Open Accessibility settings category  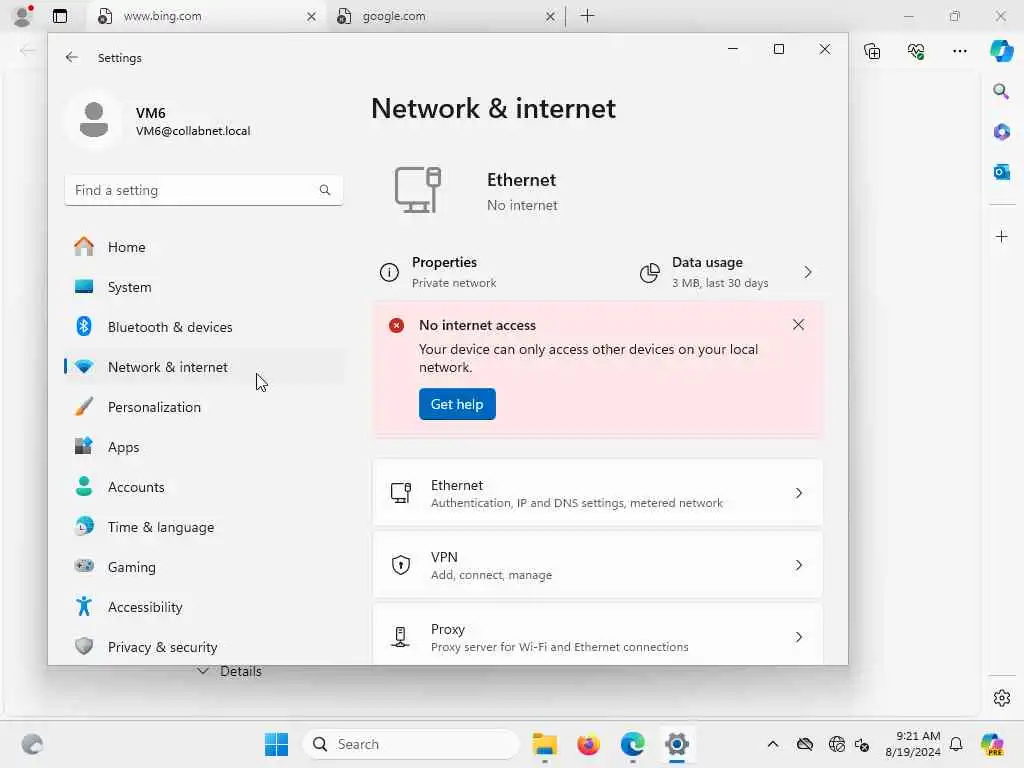pyautogui.click(x=204, y=607)
